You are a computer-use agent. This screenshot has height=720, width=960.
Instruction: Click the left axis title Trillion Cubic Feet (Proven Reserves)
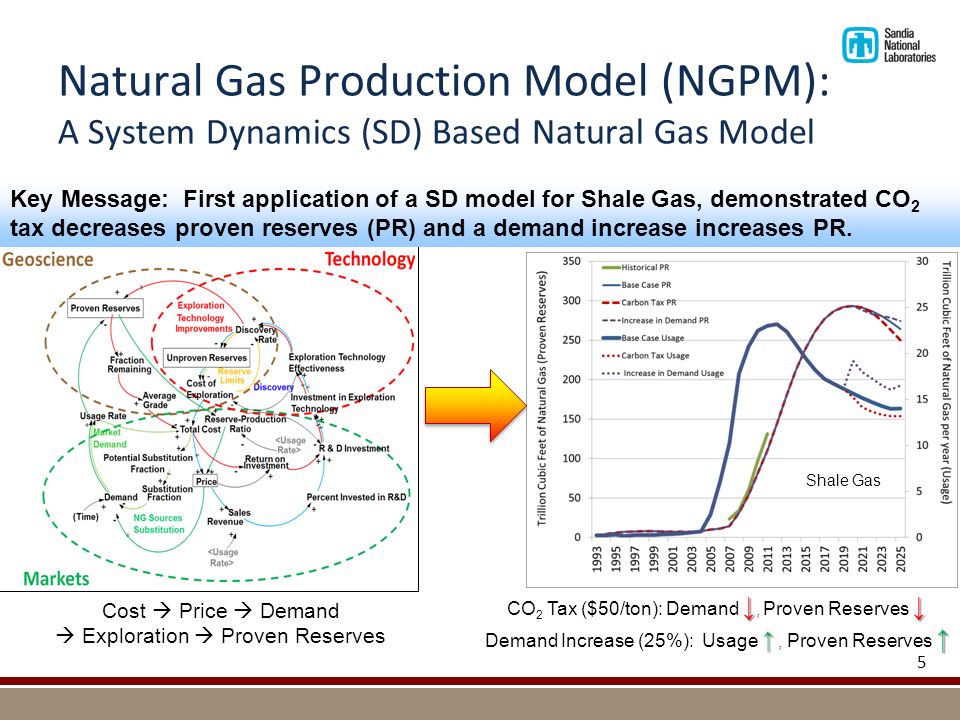(x=541, y=399)
